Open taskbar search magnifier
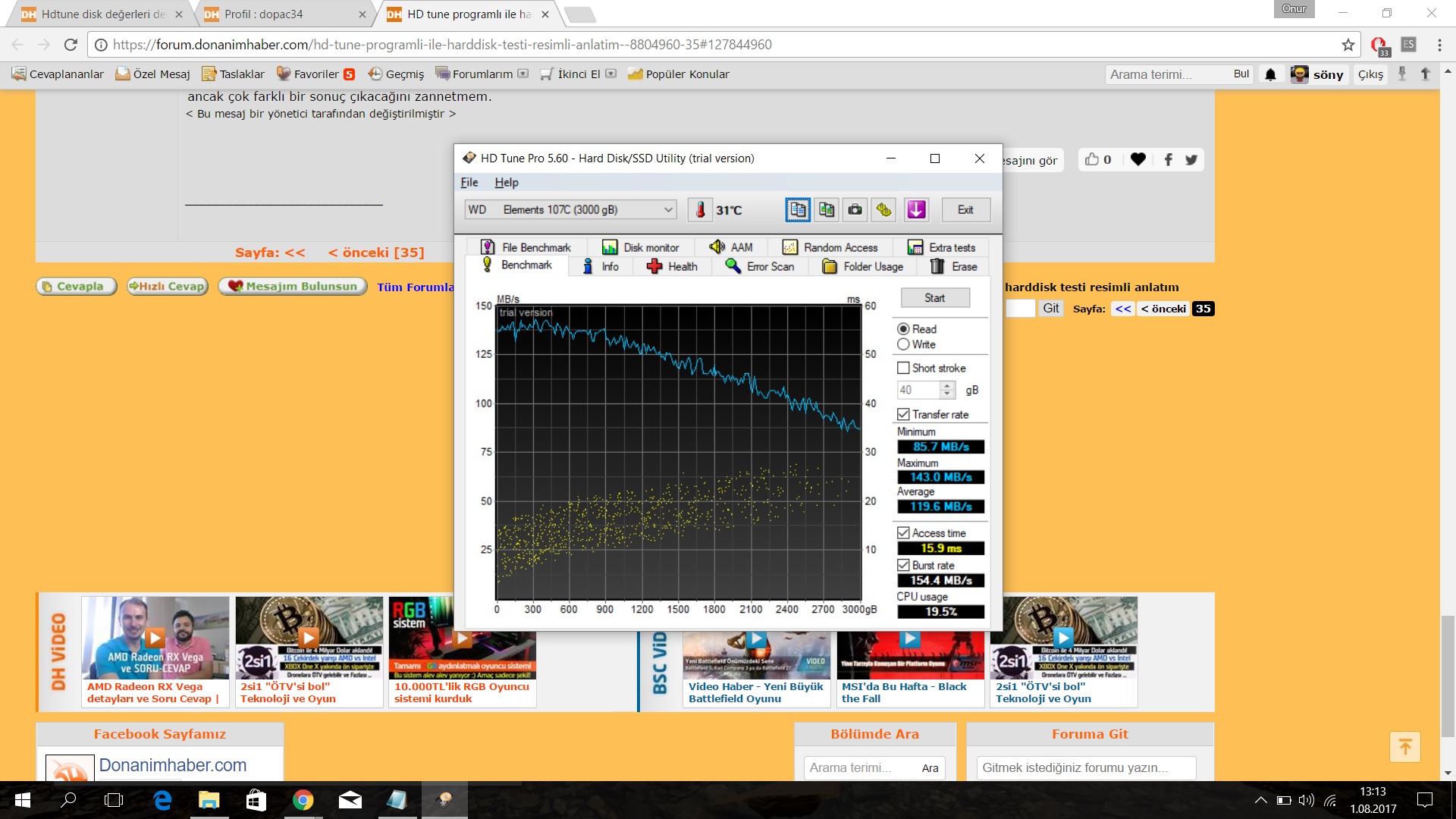 click(x=68, y=800)
